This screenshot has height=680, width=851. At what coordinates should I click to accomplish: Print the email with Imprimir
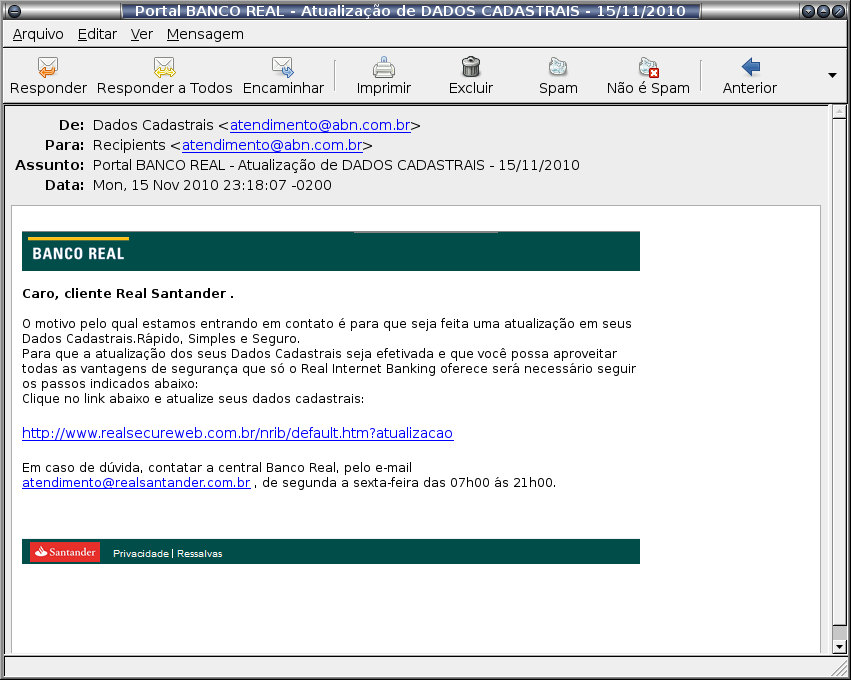pyautogui.click(x=384, y=76)
